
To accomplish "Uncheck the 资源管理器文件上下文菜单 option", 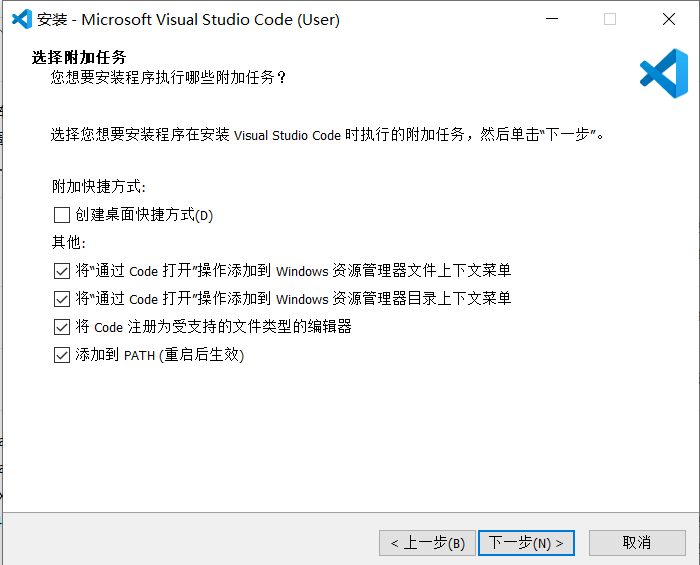I will coord(62,271).
